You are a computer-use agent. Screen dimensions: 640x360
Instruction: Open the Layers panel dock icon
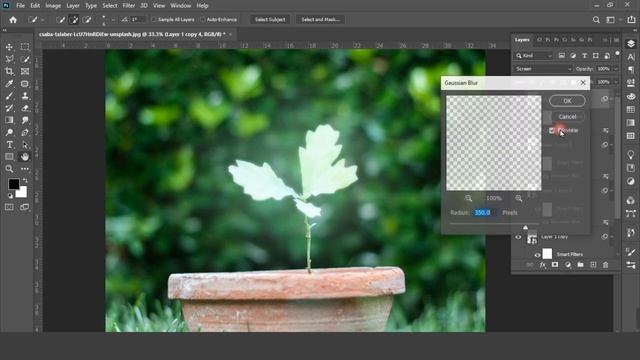631,44
